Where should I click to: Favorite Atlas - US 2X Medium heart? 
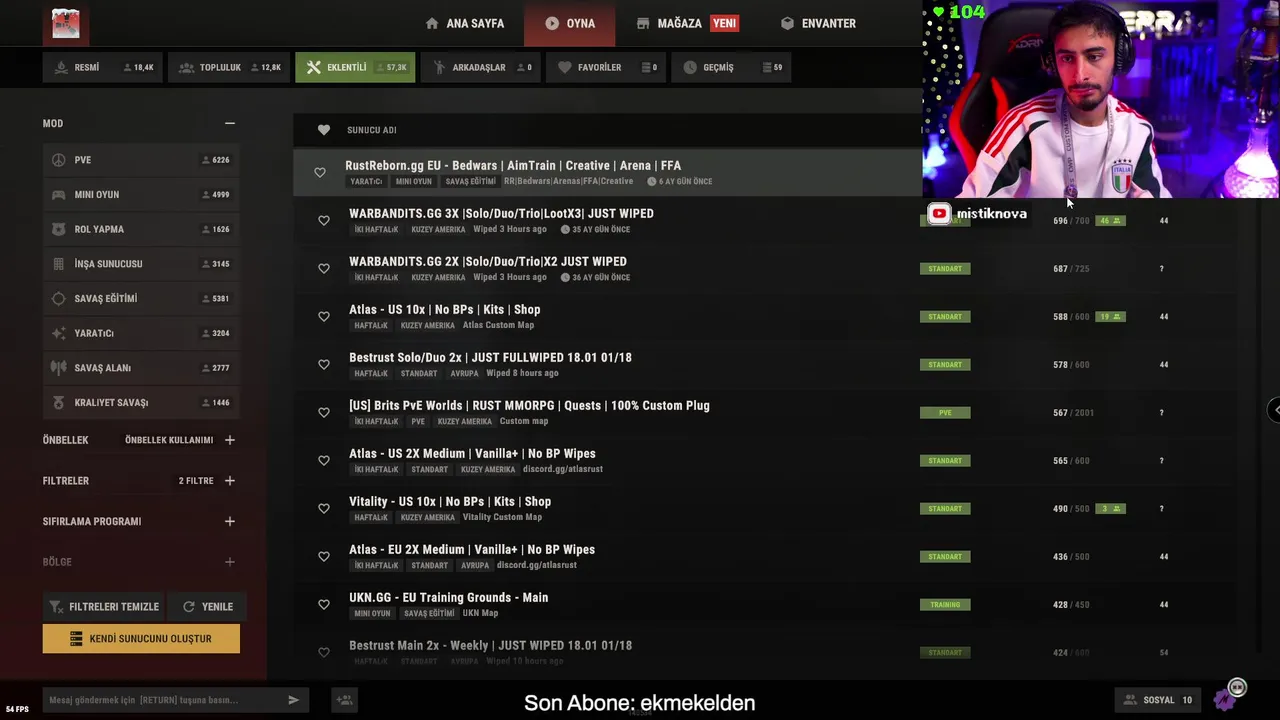[324, 461]
